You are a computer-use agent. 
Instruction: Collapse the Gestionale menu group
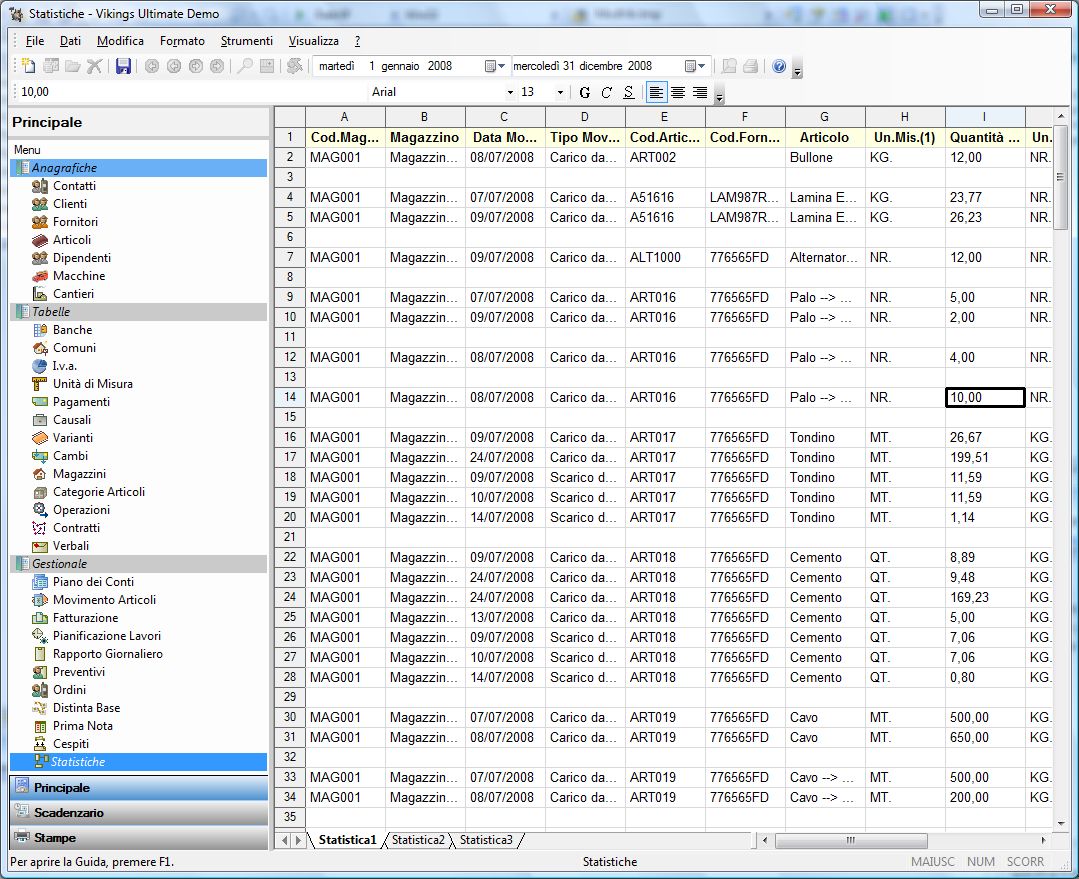pyautogui.click(x=138, y=563)
